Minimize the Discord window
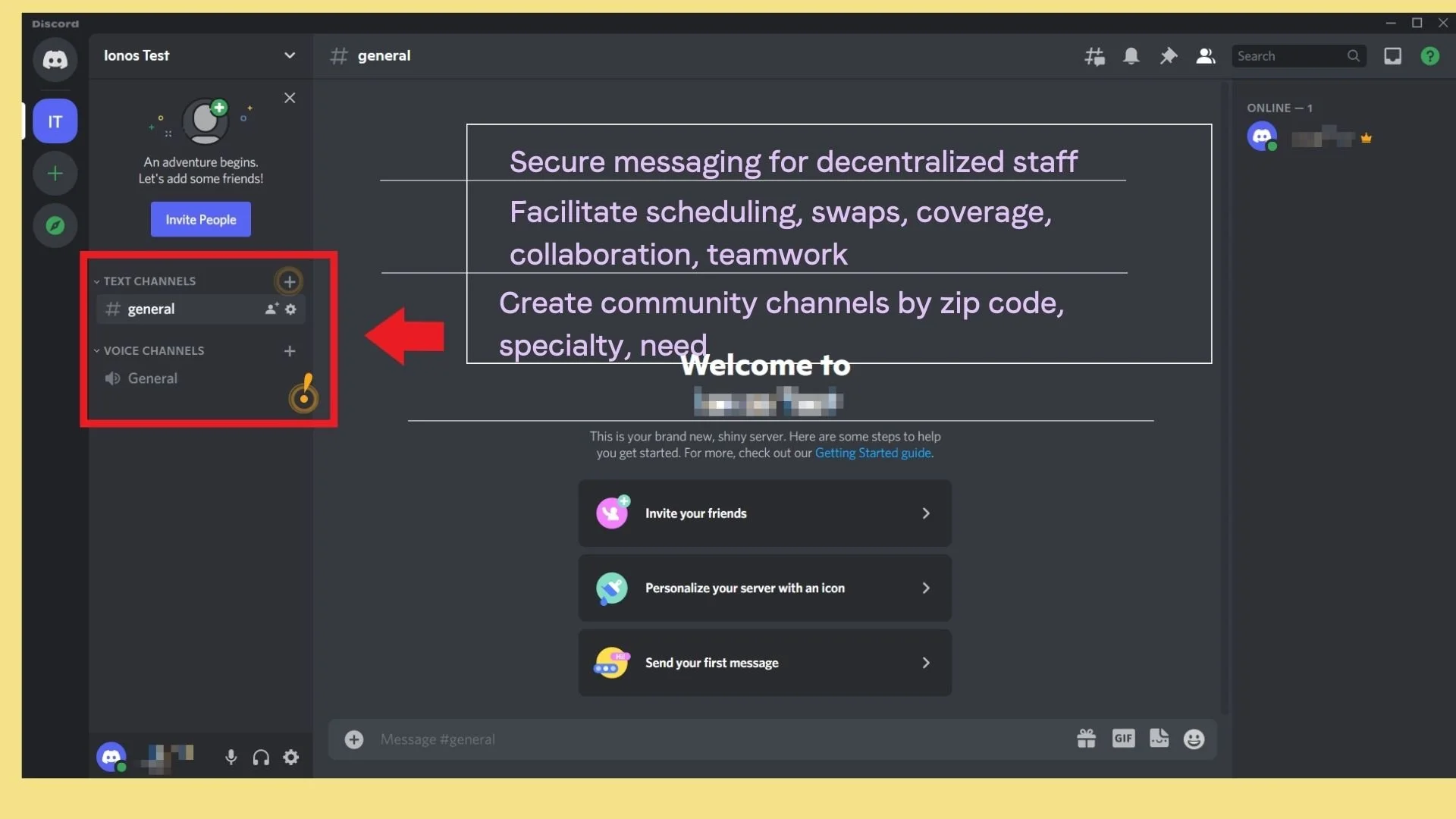This screenshot has height=819, width=1456. pos(1391,23)
